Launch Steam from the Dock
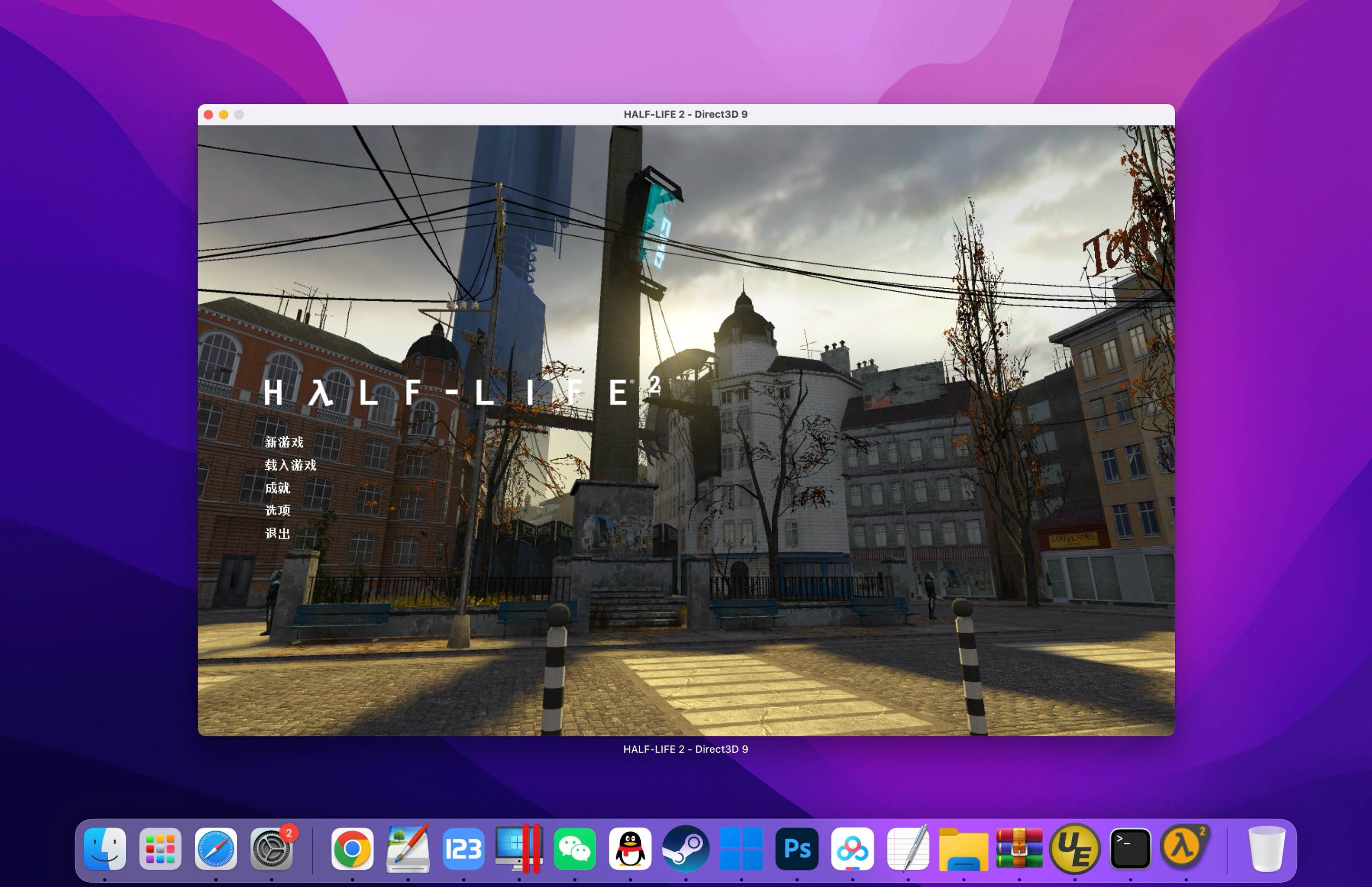The width and height of the screenshot is (1372, 887). click(x=686, y=849)
